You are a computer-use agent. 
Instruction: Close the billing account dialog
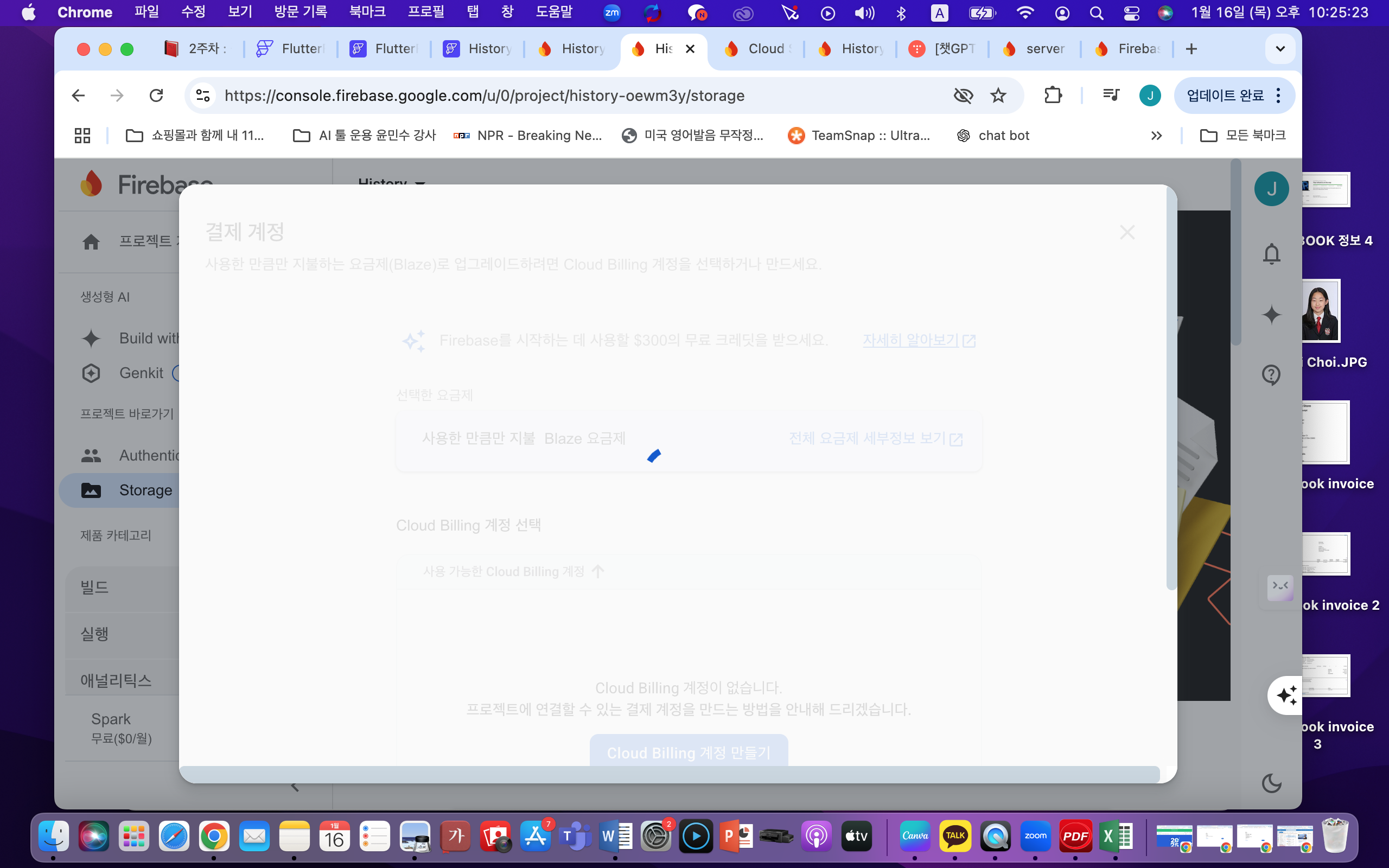1127,232
